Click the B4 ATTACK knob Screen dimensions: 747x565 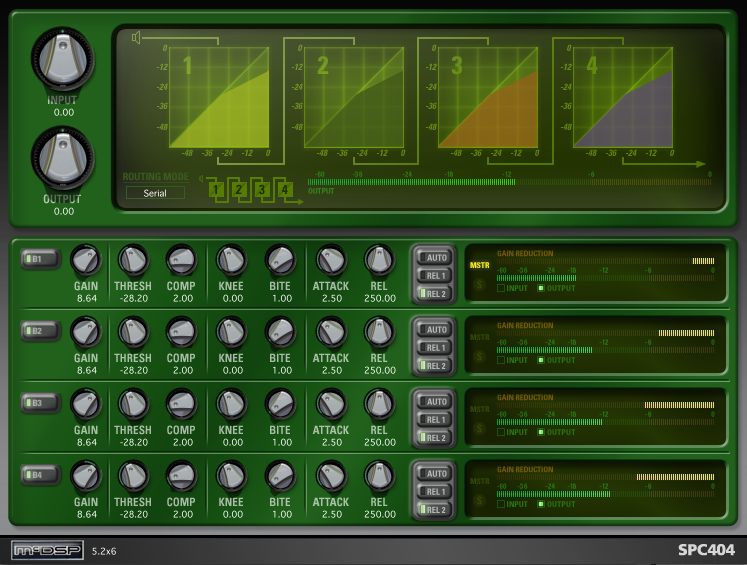331,476
